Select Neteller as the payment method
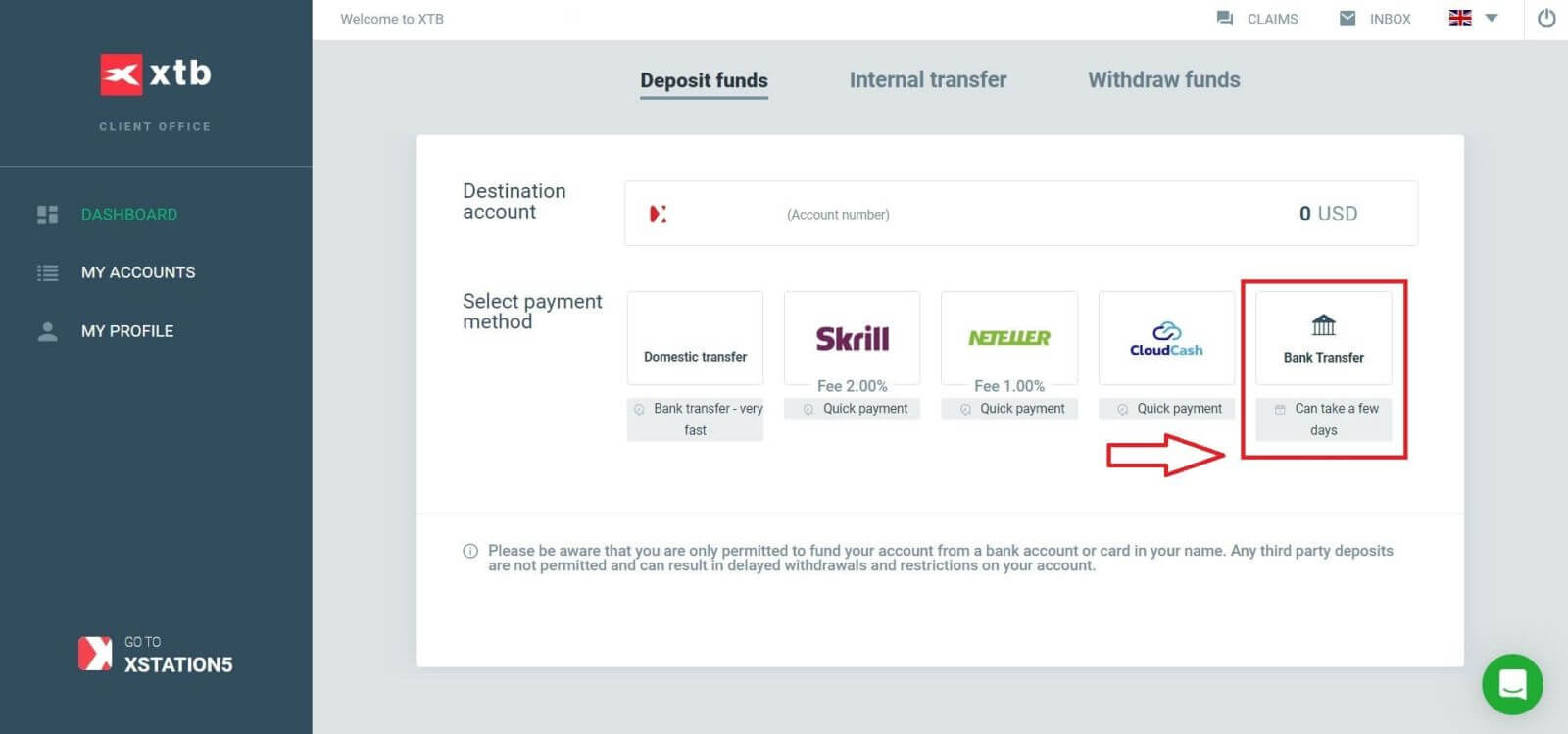 tap(1008, 337)
